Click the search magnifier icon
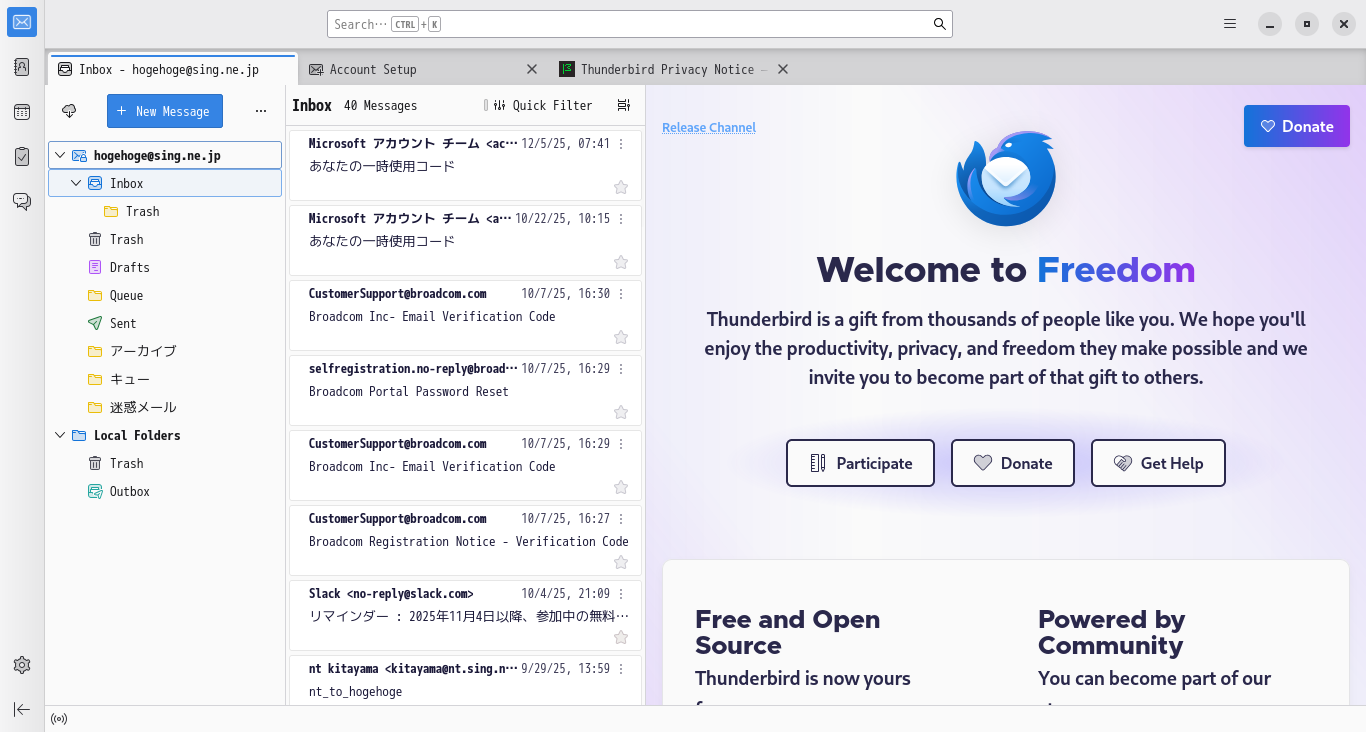 click(940, 24)
